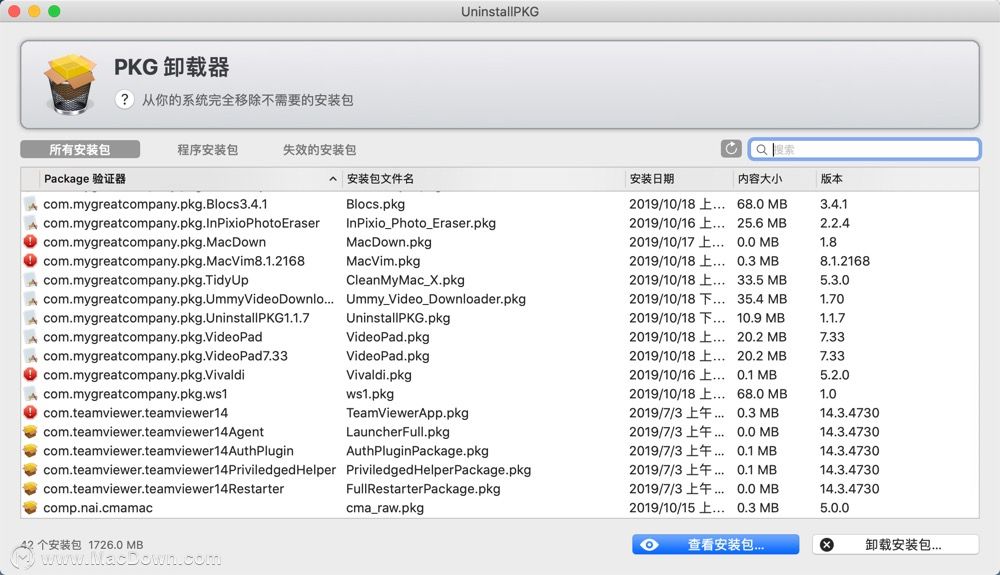Click LauncherFull.pkg file name
This screenshot has height=575, width=1000.
397,432
